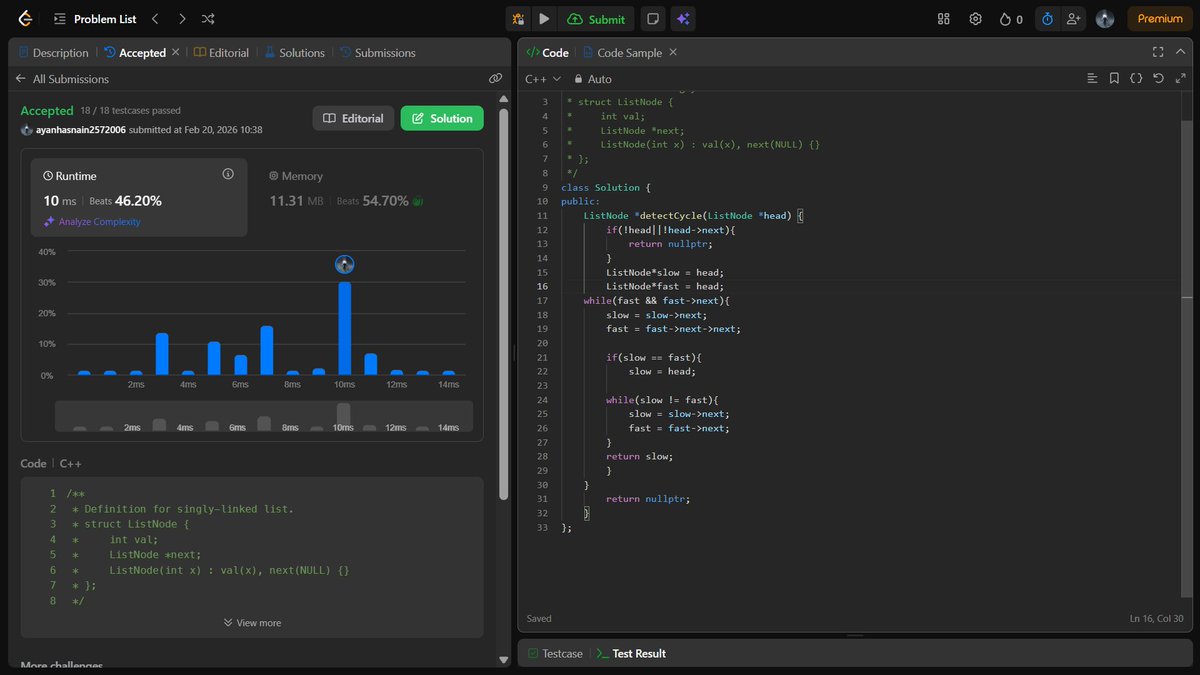This screenshot has height=675, width=1200.
Task: Click Analyze Complexity
Action: (x=92, y=222)
